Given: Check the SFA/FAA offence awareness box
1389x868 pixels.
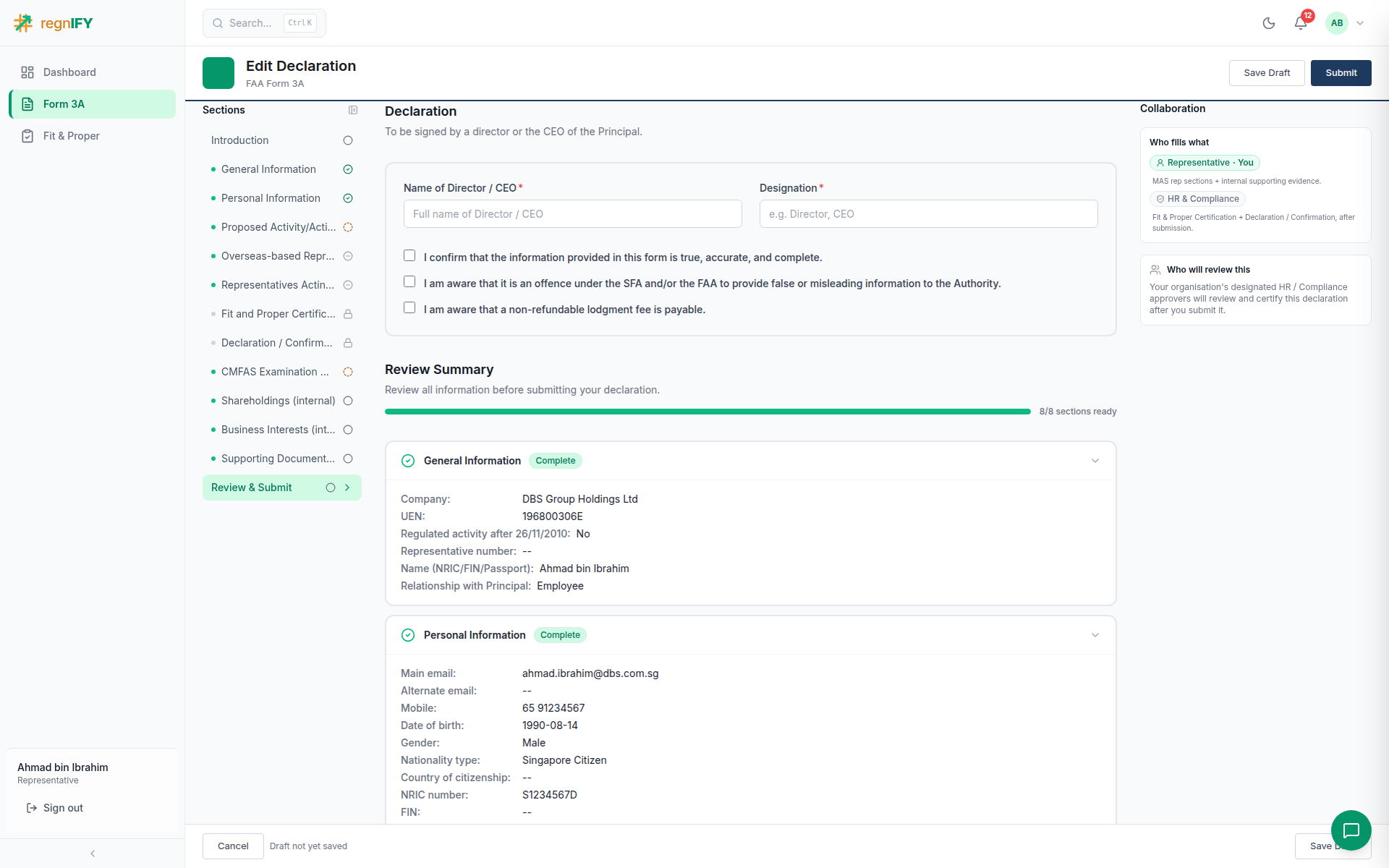Looking at the screenshot, I should (409, 281).
